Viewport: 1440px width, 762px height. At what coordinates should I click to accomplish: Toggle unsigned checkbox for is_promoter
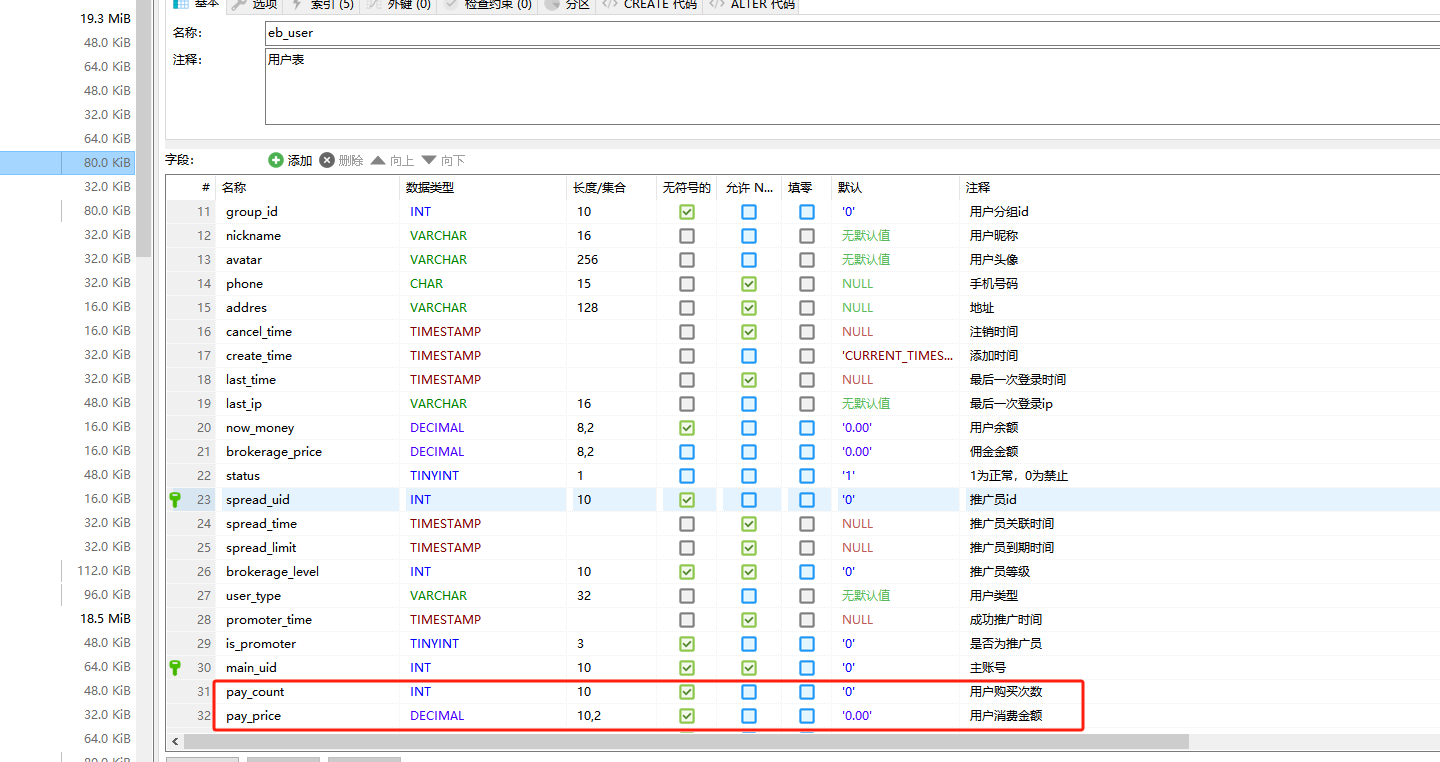point(687,644)
